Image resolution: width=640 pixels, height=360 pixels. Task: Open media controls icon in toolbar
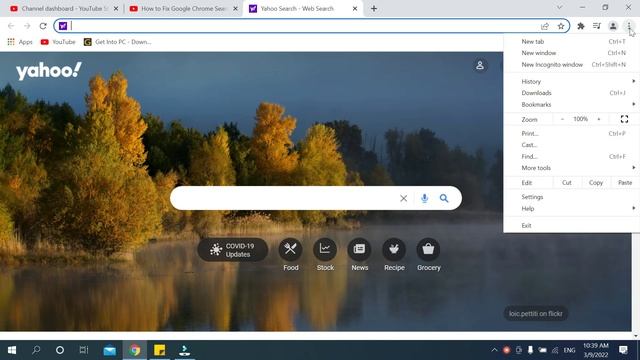[597, 26]
